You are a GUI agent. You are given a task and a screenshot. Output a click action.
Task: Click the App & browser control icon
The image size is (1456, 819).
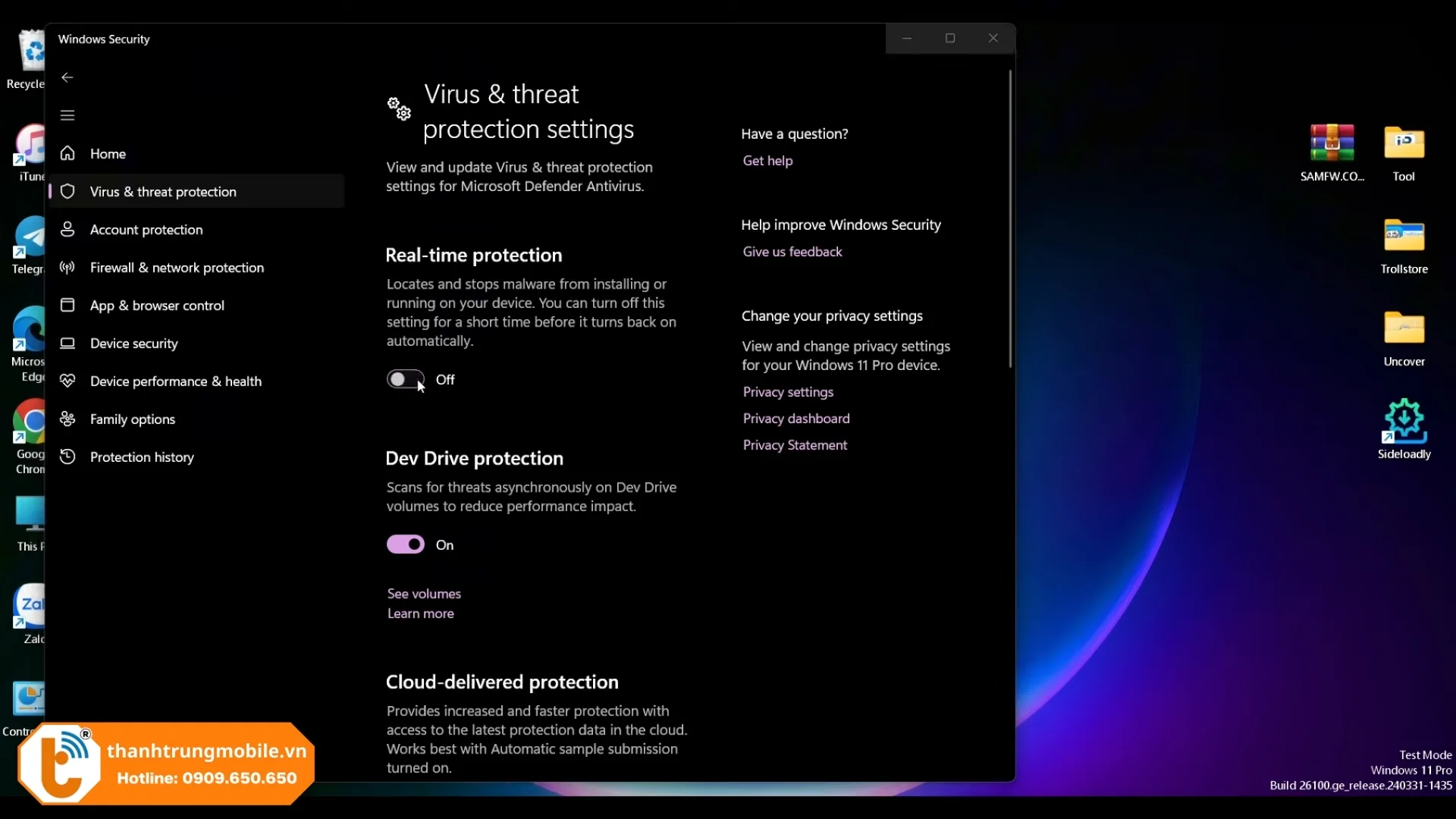point(67,305)
